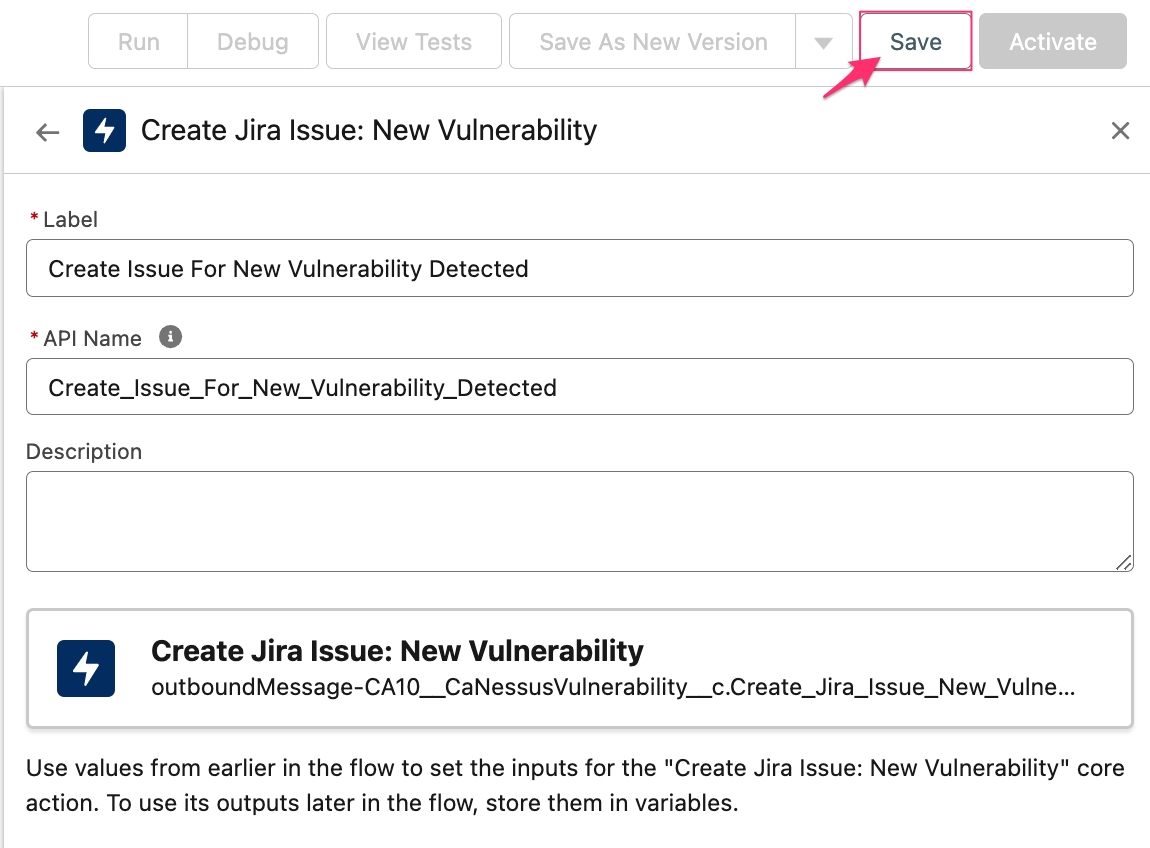Click the Action lightning bolt icon beside flow title
Image resolution: width=1150 pixels, height=848 pixels.
click(x=105, y=130)
